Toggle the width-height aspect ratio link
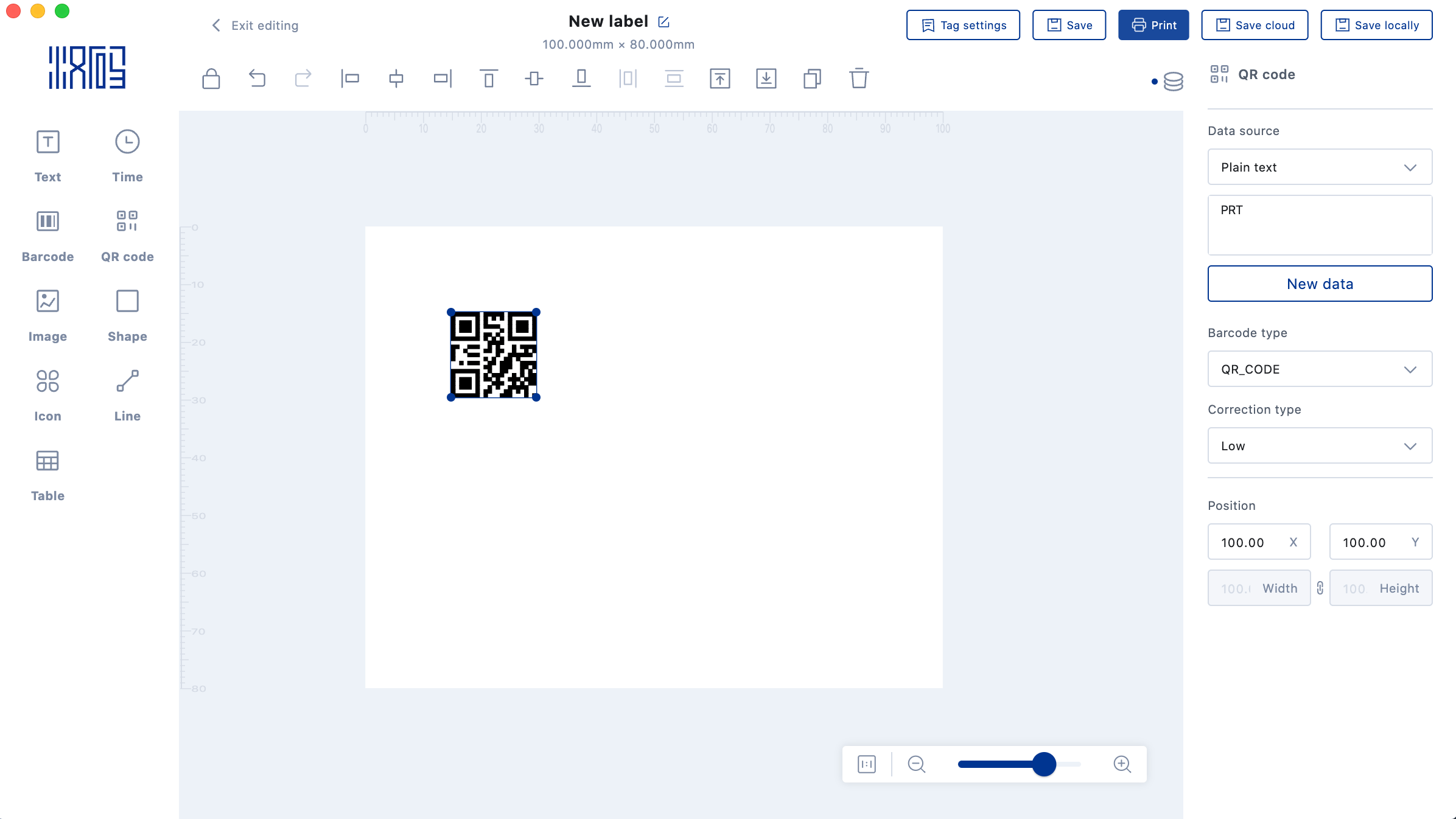1456x819 pixels. [1320, 588]
